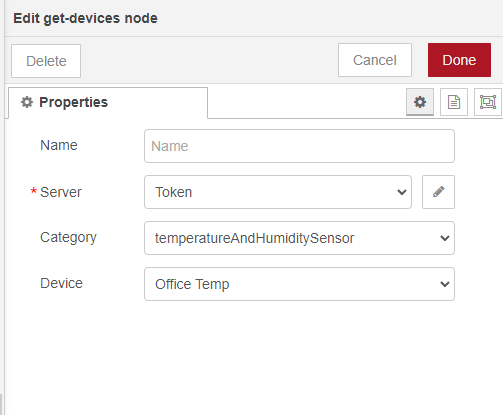The width and height of the screenshot is (503, 415).
Task: Open the Server dropdown showing Token
Action: [x=278, y=192]
